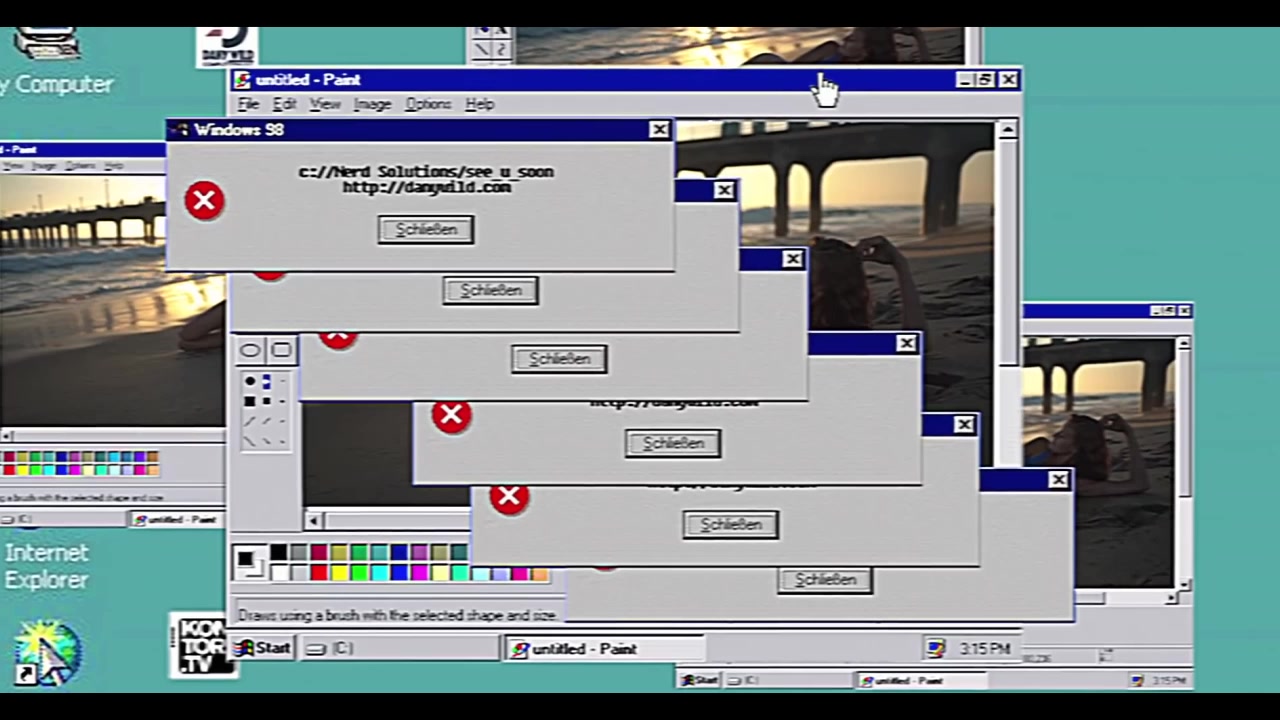
Task: Pick purple from Paint color palette
Action: pyautogui.click(x=419, y=553)
